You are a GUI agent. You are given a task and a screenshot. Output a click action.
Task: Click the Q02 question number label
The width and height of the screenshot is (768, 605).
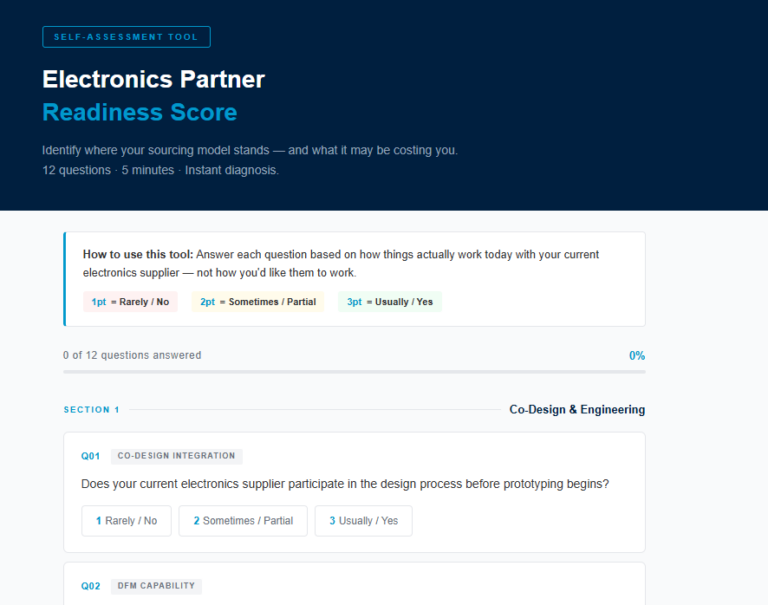pyautogui.click(x=91, y=586)
